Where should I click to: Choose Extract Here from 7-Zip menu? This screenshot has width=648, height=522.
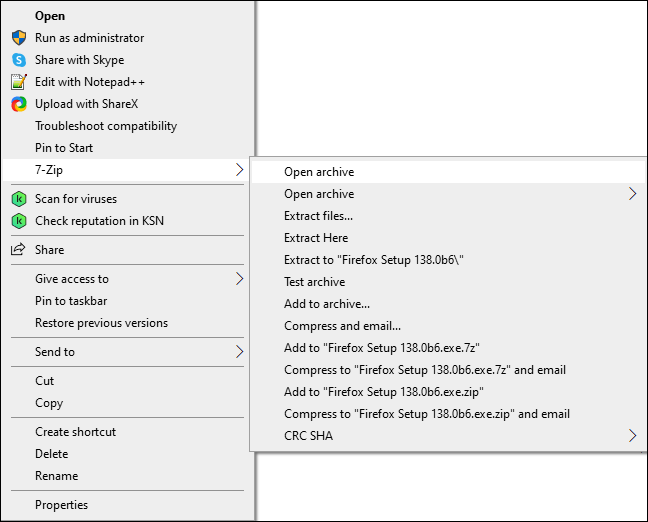[x=316, y=238]
